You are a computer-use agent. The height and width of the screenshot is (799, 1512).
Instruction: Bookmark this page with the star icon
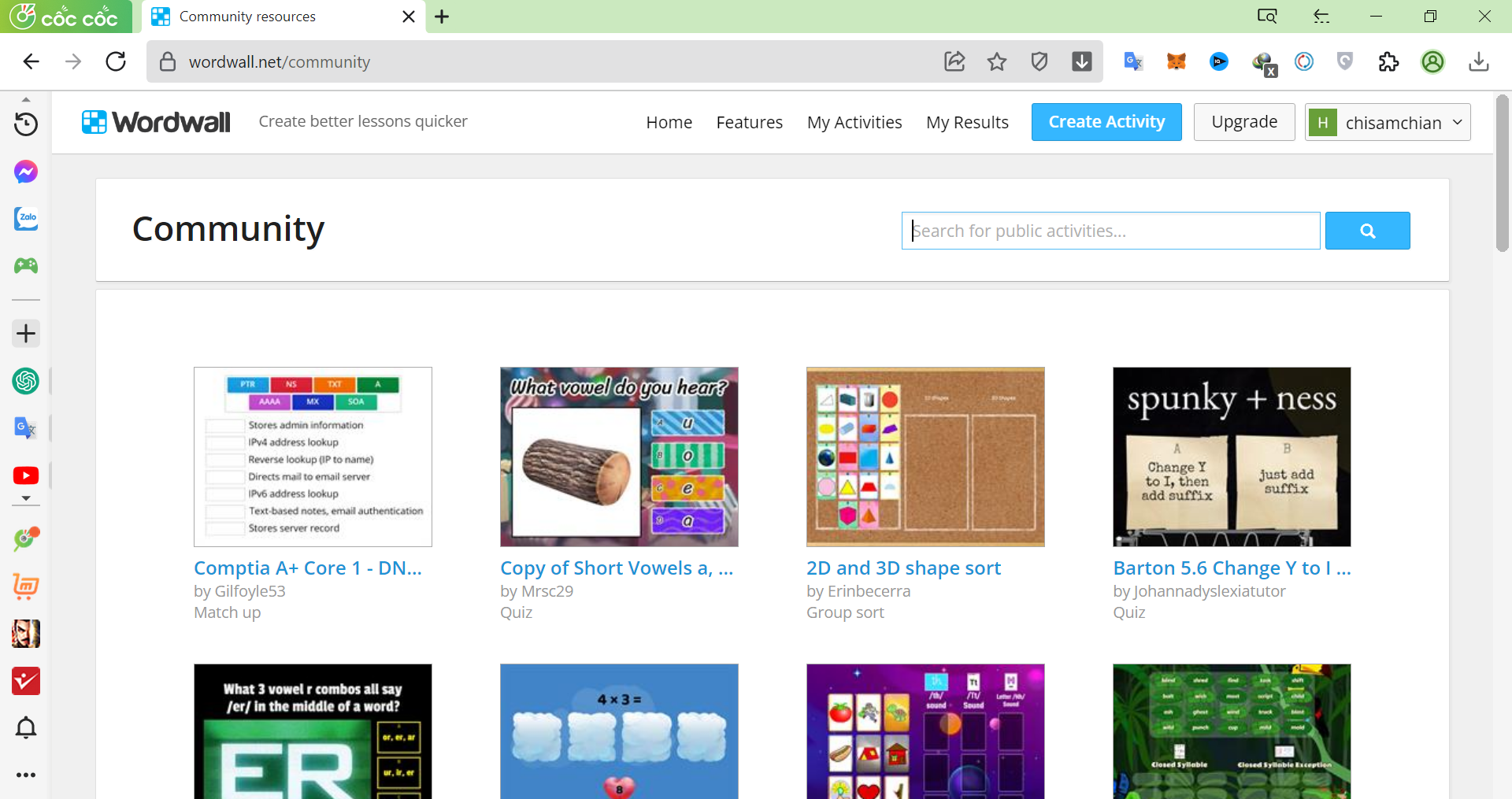(x=997, y=61)
